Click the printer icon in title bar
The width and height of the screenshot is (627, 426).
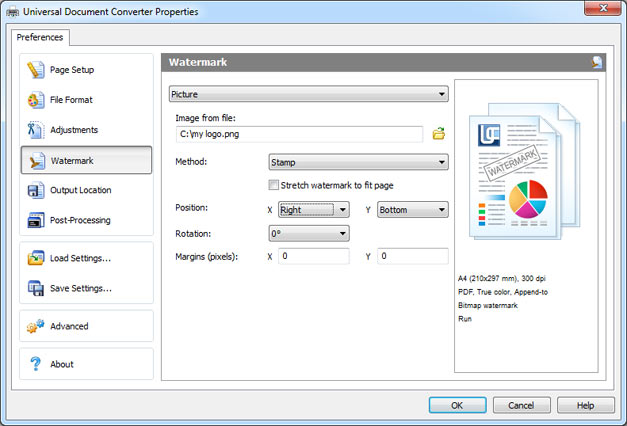(x=12, y=12)
